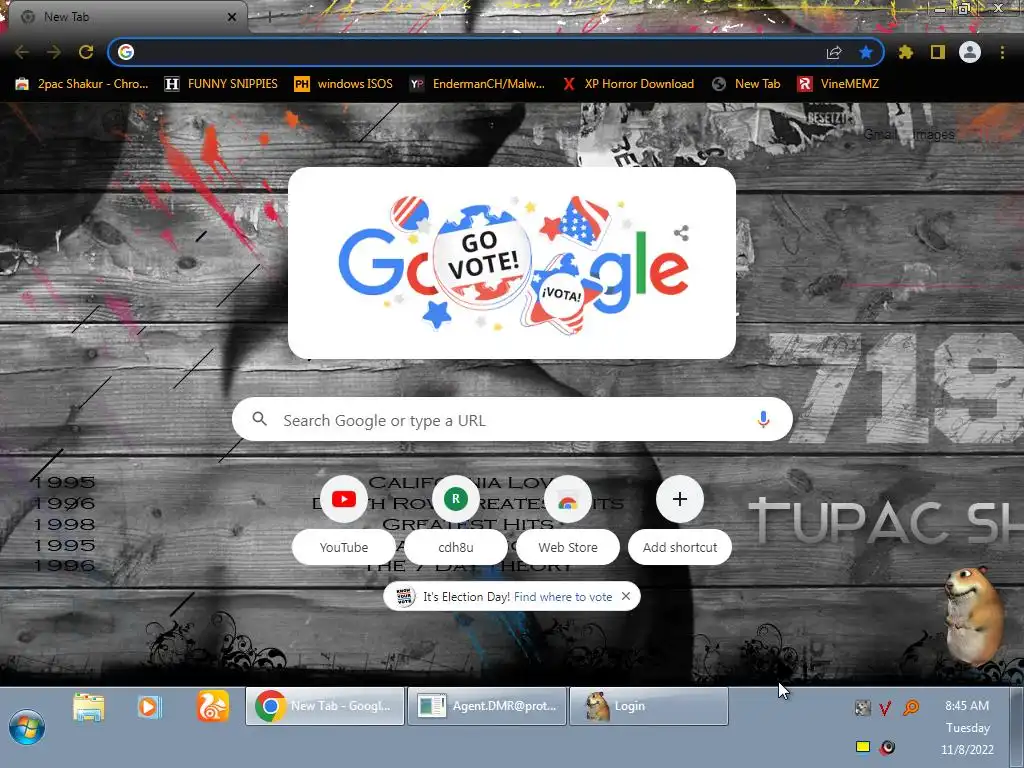Share this page via the share icon

(834, 52)
